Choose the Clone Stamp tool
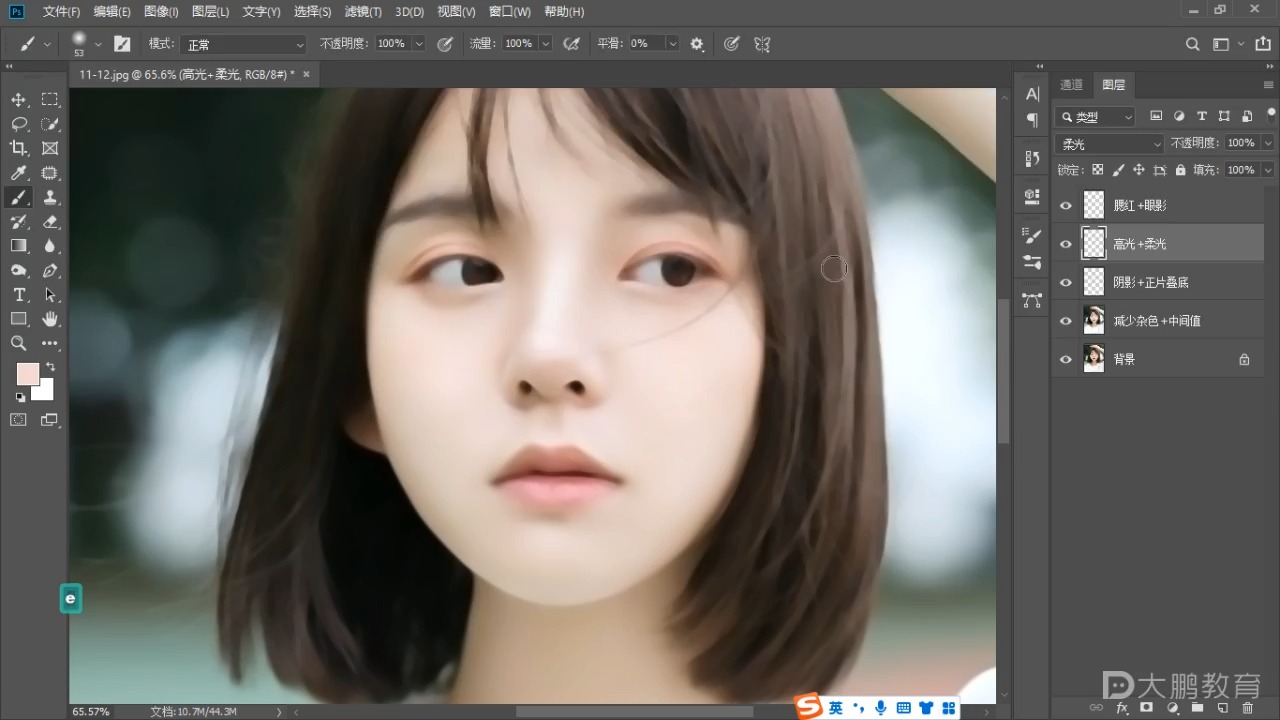The image size is (1280, 720). [50, 197]
